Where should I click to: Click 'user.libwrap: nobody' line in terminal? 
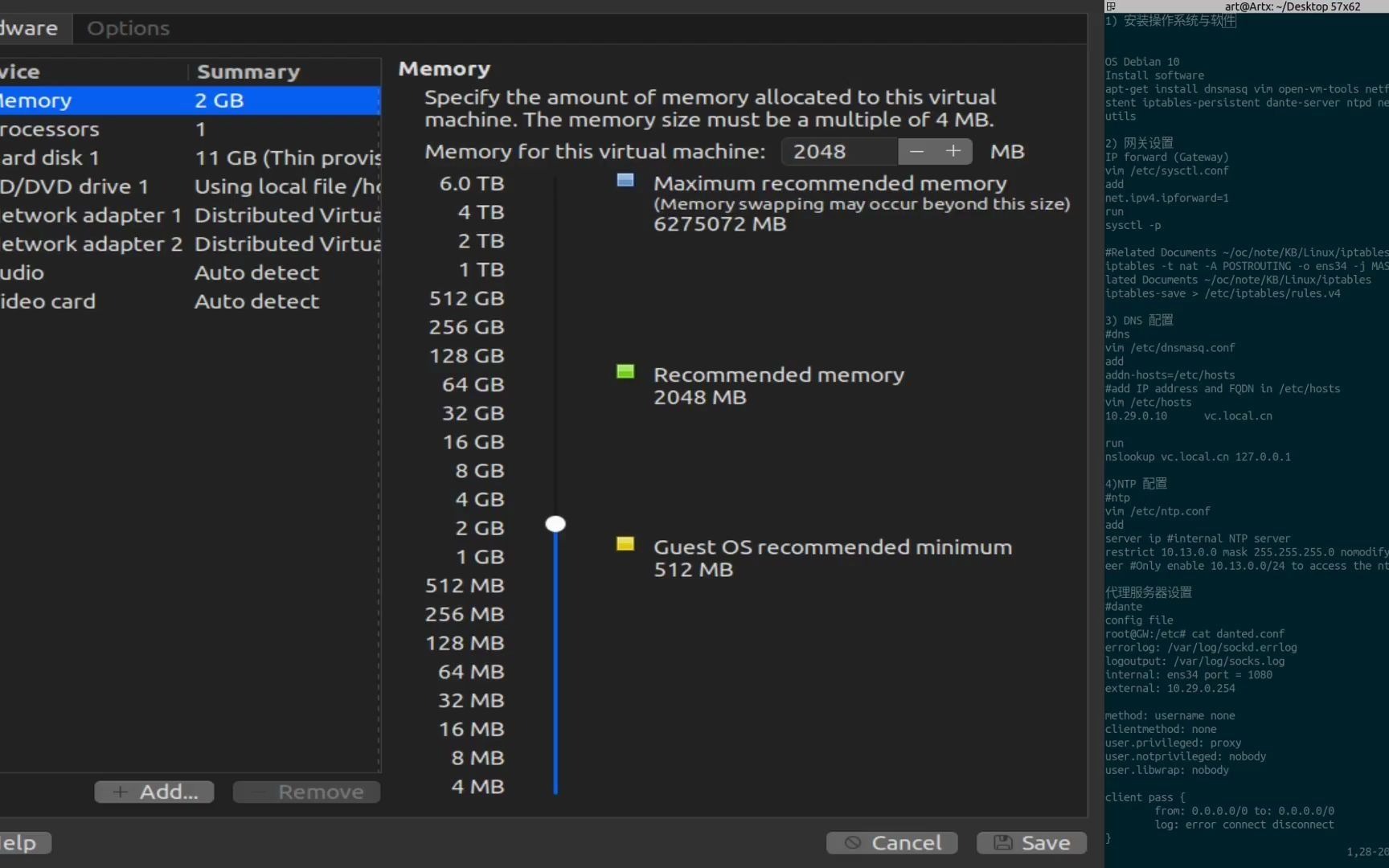pyautogui.click(x=1167, y=770)
